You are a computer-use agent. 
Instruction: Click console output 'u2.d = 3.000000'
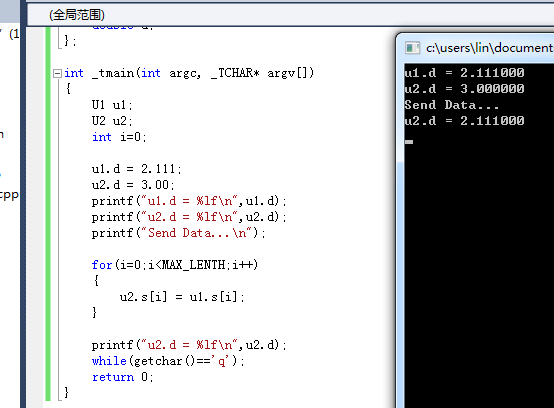click(464, 89)
